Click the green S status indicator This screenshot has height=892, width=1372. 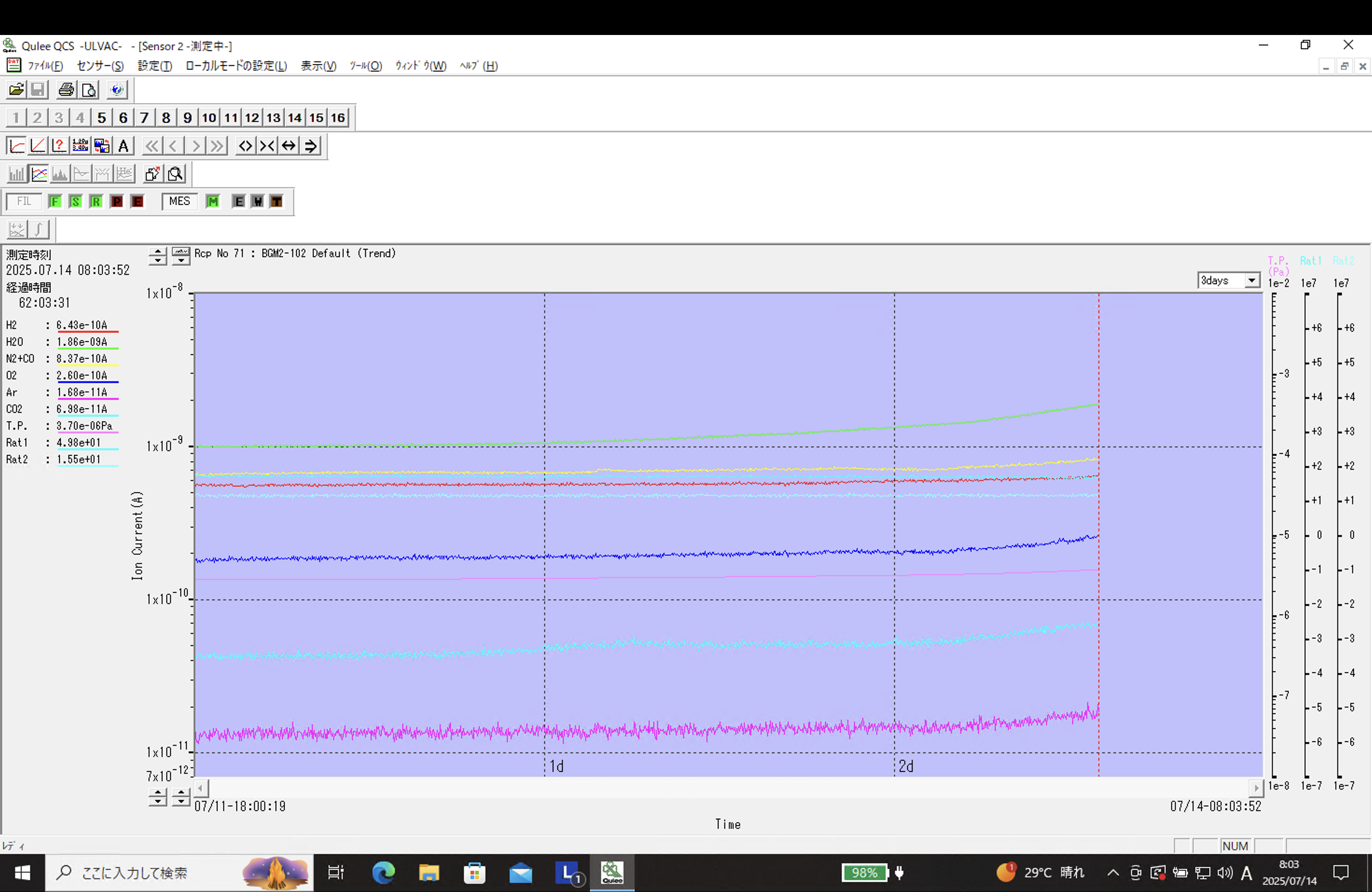click(76, 202)
